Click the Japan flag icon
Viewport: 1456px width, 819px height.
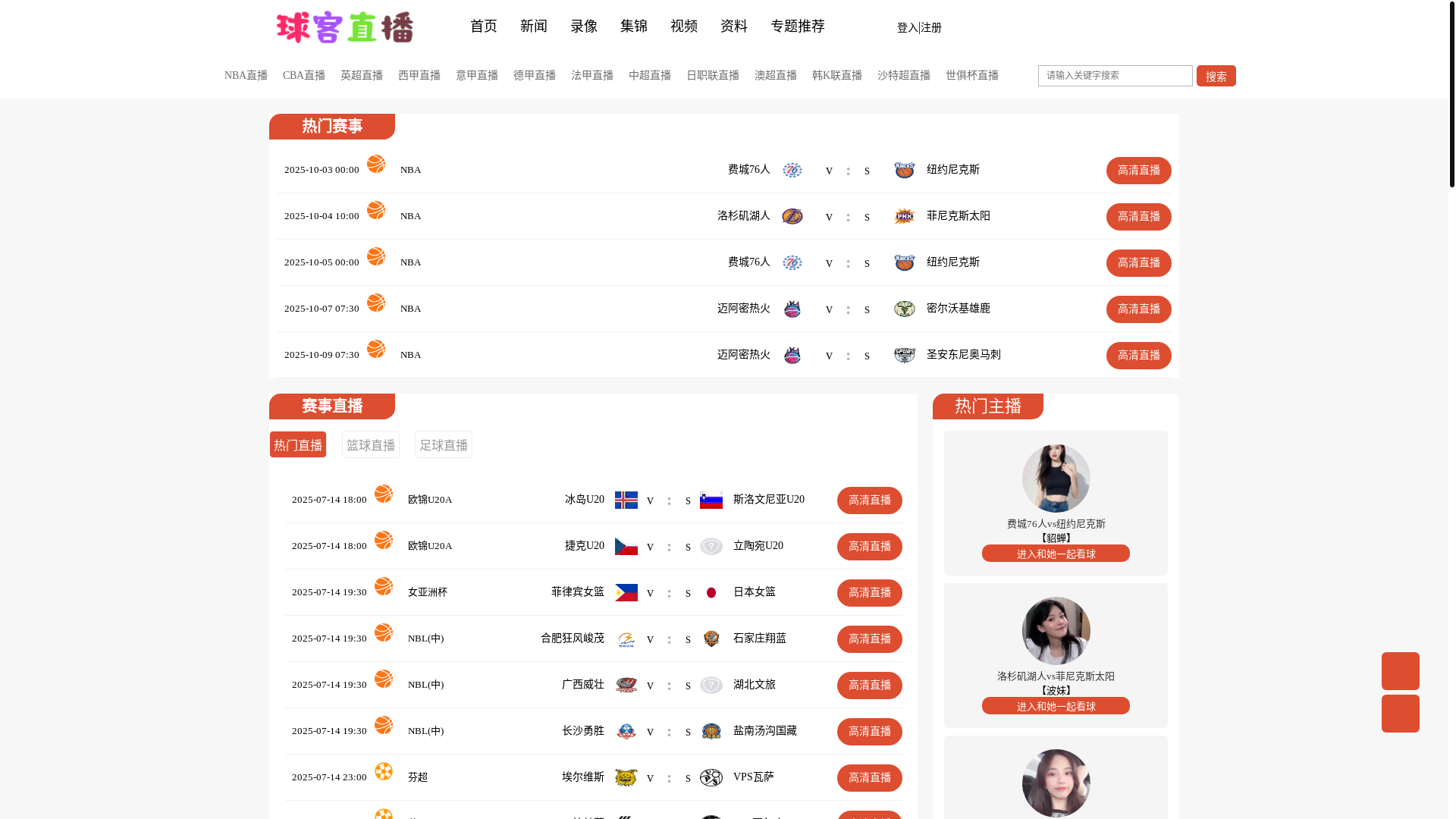711,592
